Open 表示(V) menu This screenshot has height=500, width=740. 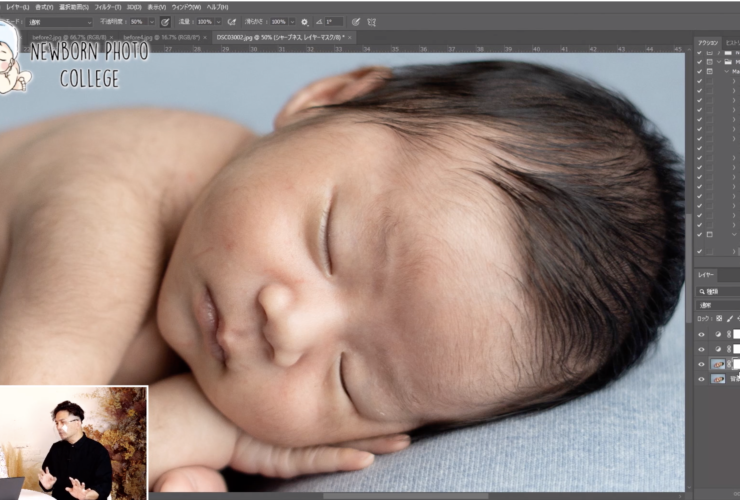coord(157,7)
